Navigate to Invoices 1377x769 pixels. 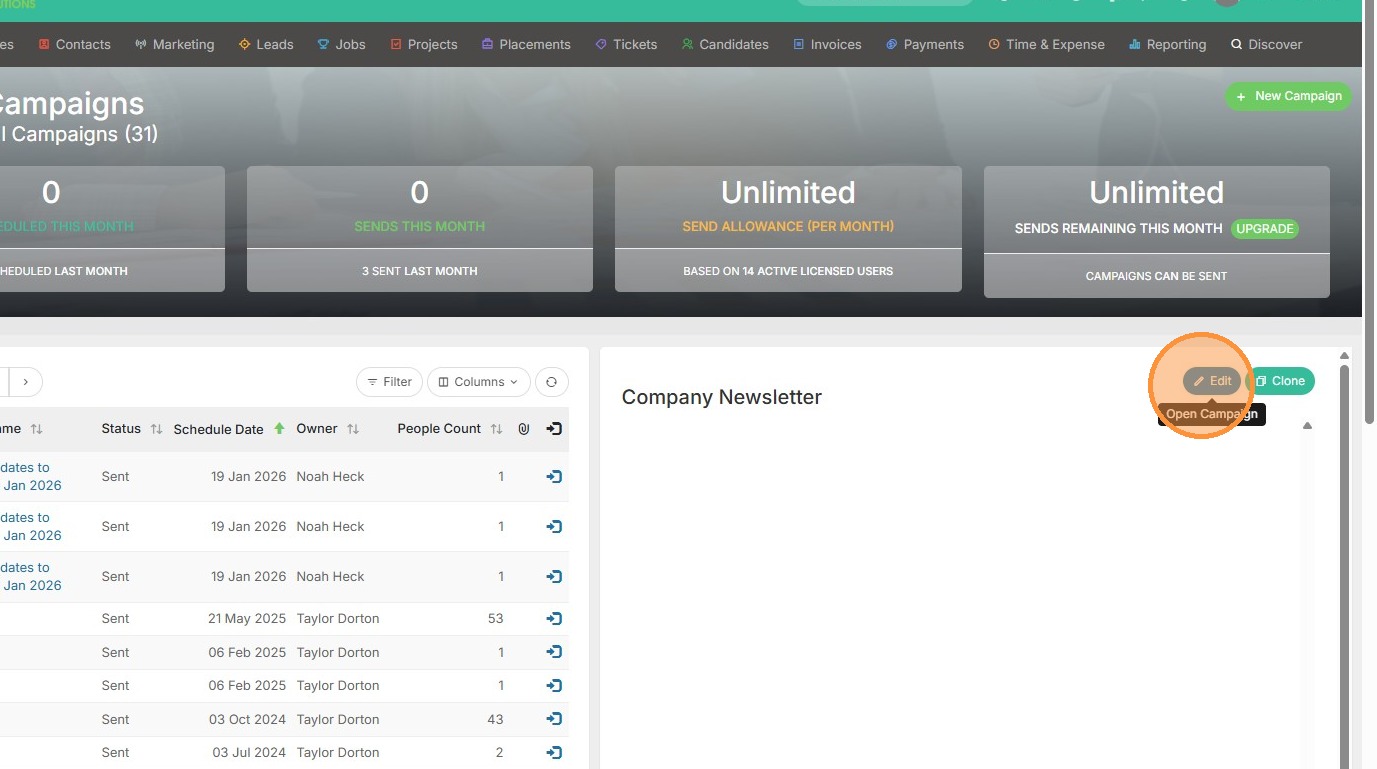(827, 44)
